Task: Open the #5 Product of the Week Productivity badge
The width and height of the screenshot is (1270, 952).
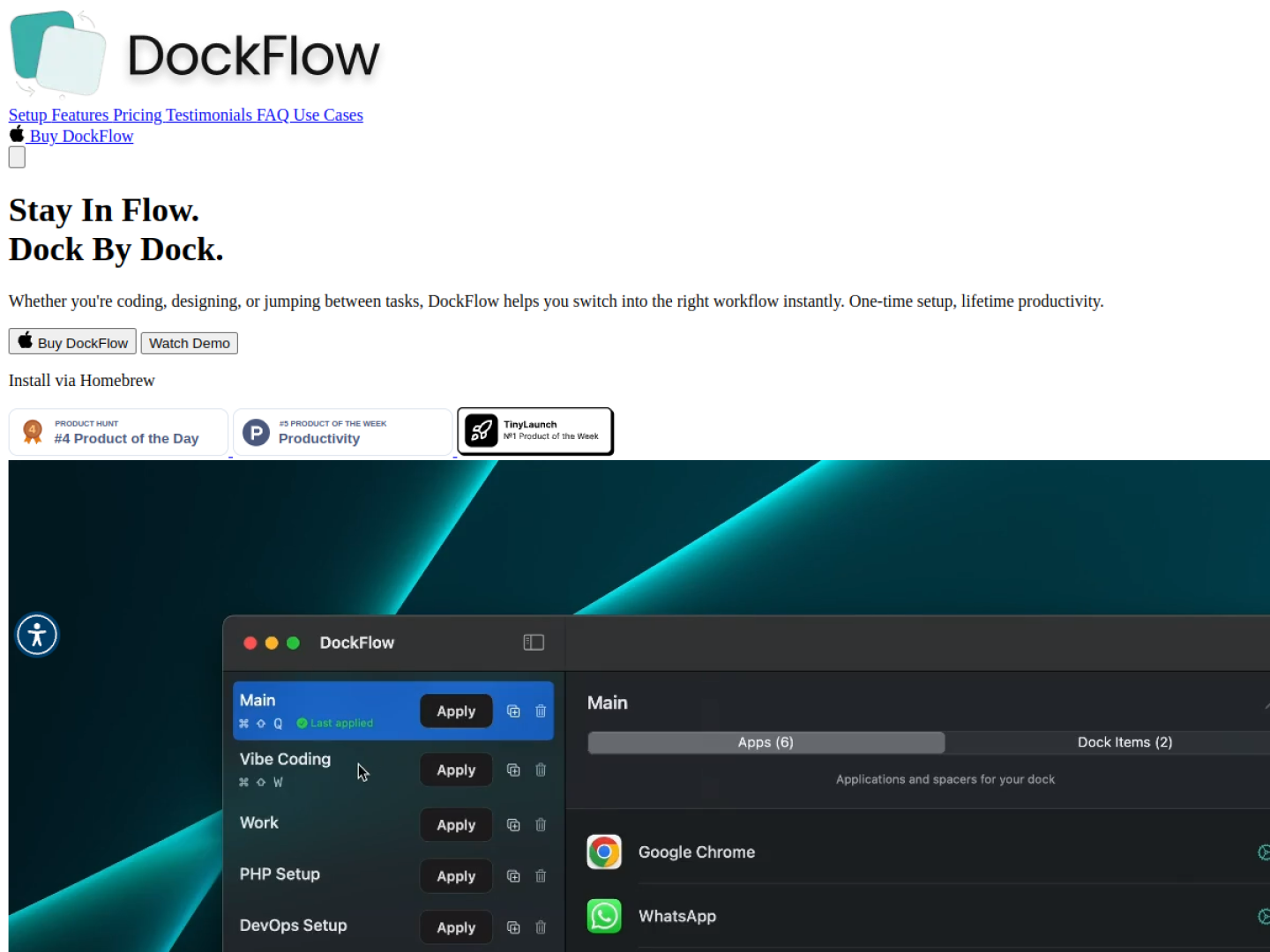Action: (343, 432)
